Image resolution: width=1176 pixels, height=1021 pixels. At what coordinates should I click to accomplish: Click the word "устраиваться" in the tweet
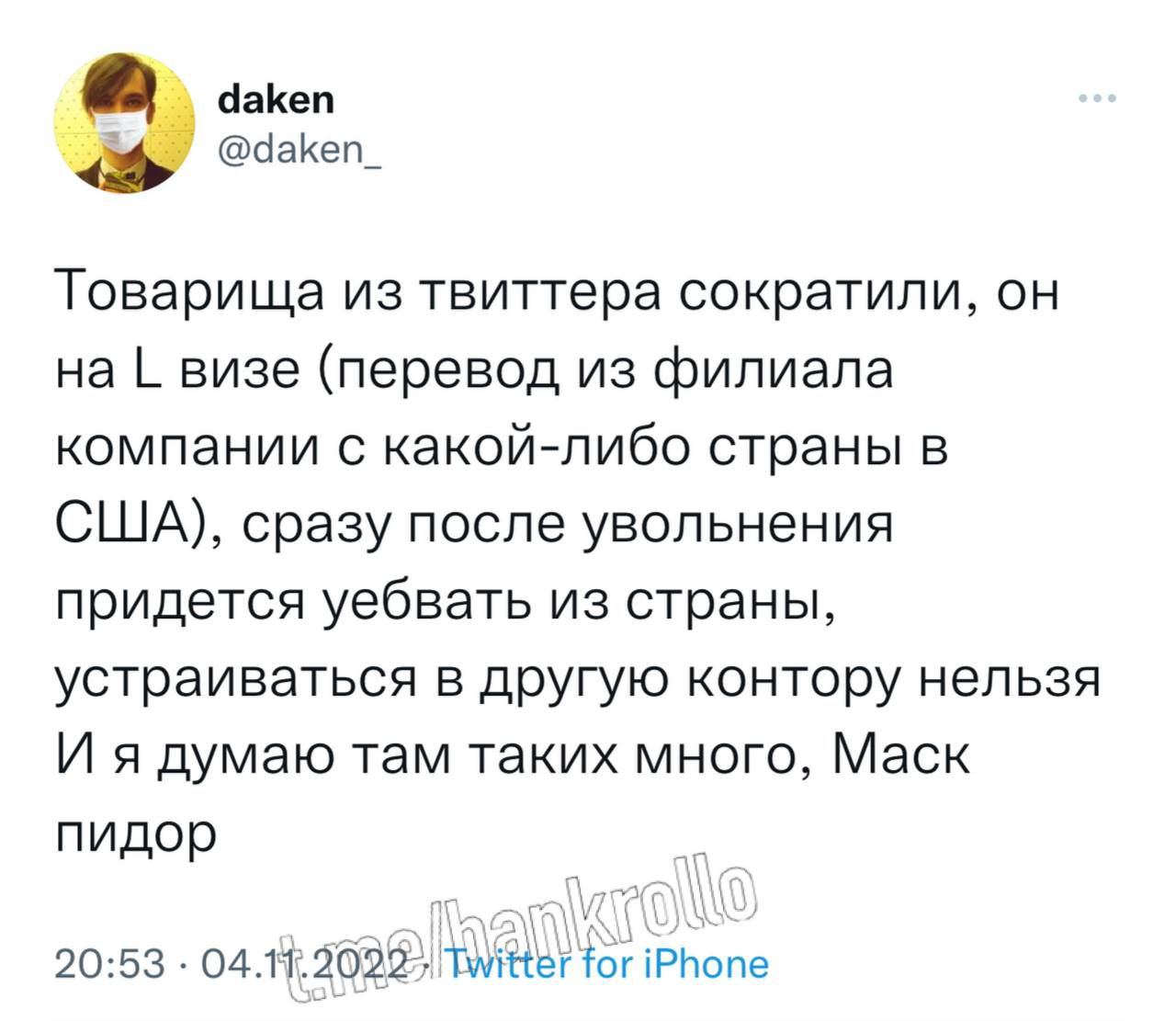pos(230,680)
